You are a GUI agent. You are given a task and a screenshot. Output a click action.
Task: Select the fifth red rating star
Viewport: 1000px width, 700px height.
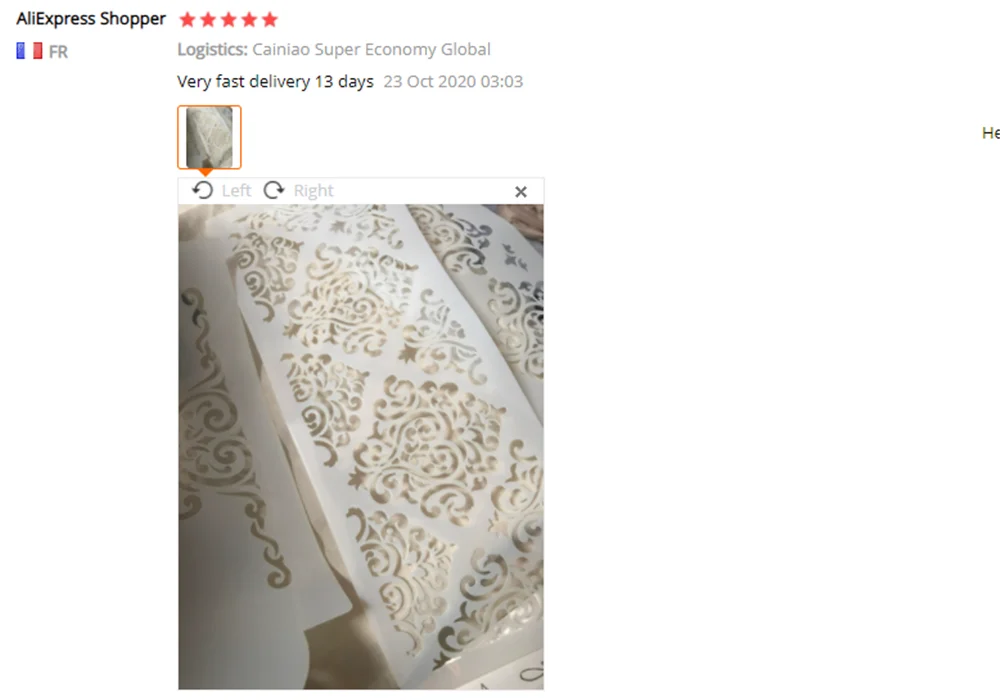coord(270,20)
